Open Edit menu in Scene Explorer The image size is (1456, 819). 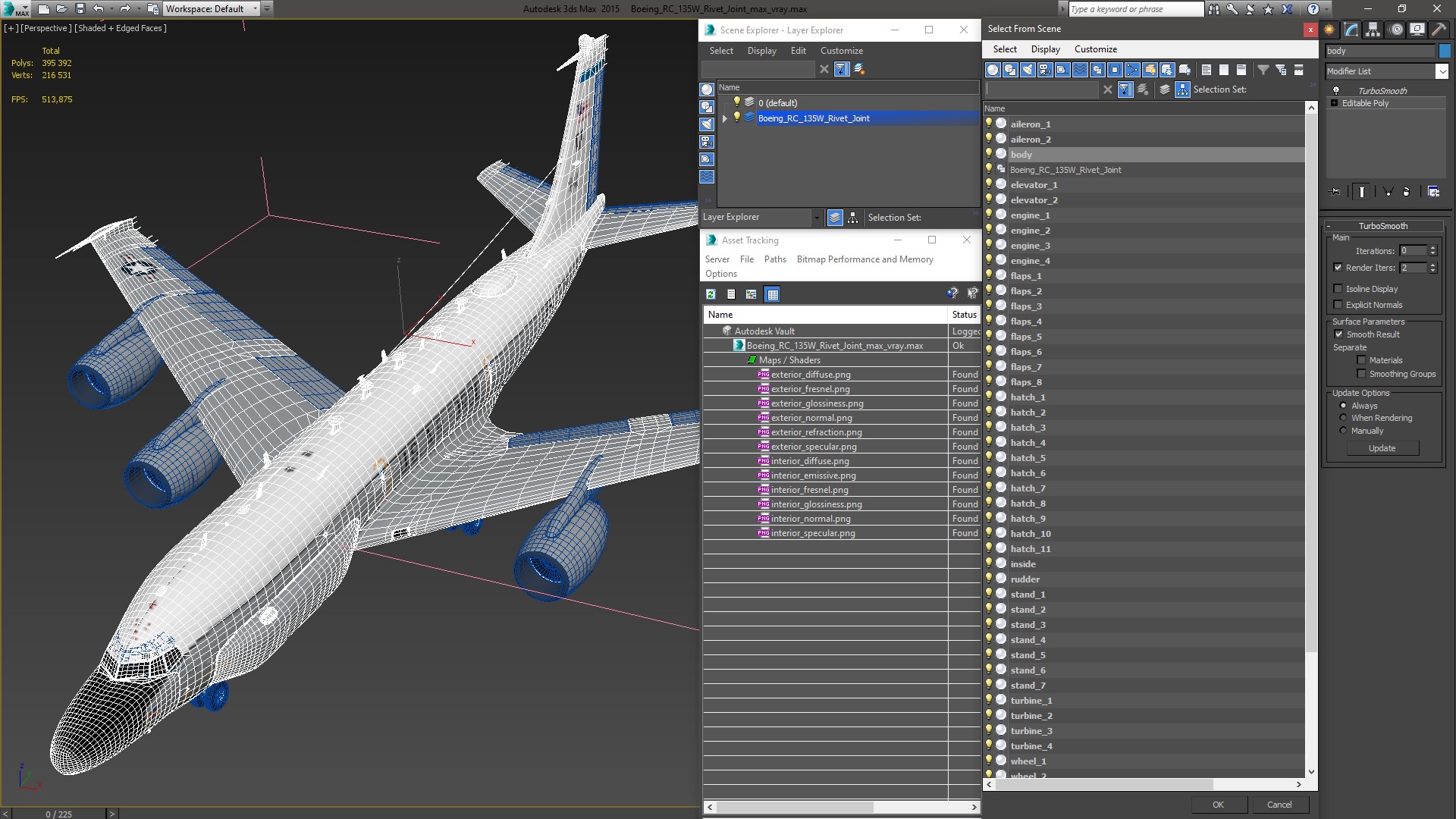[x=798, y=51]
